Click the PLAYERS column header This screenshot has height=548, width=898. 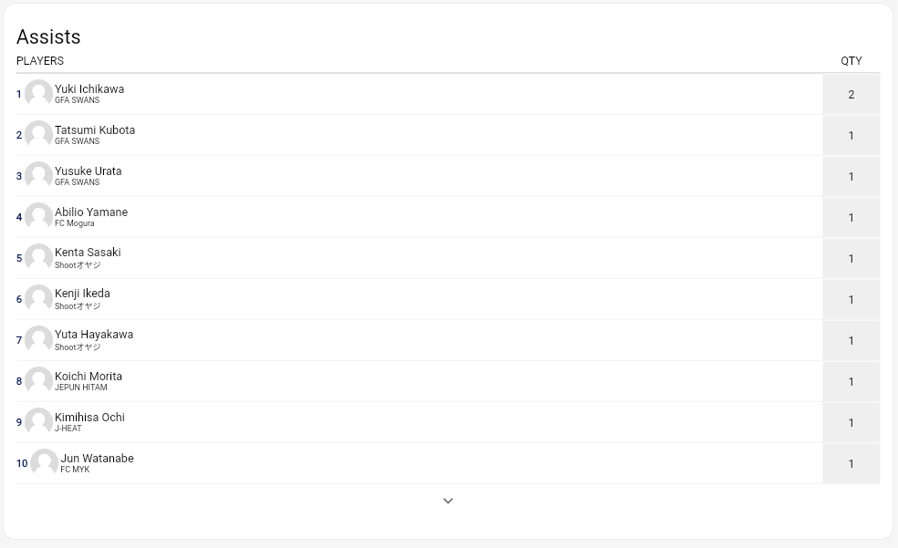coord(40,61)
